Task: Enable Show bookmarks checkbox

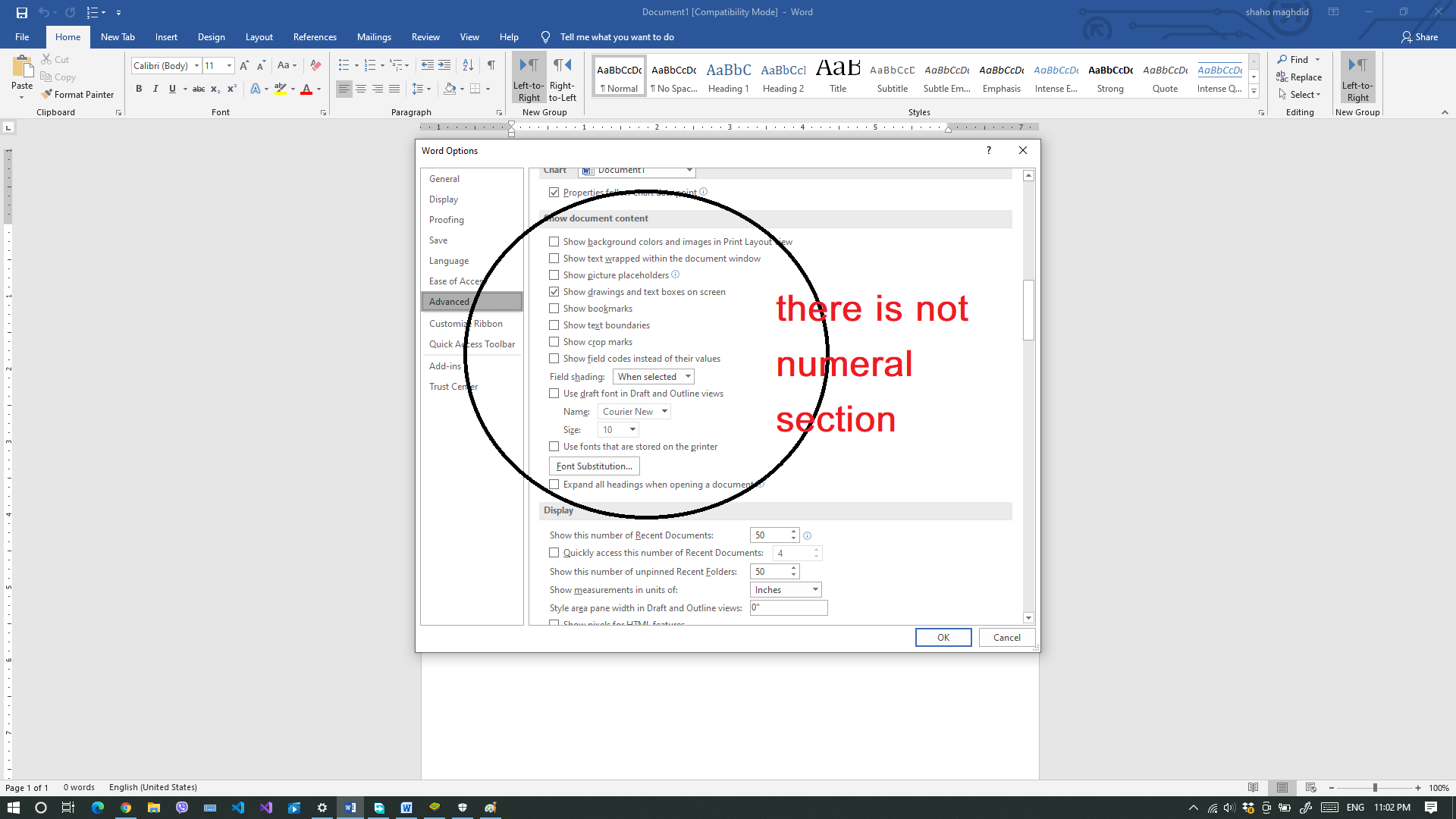Action: click(x=554, y=309)
